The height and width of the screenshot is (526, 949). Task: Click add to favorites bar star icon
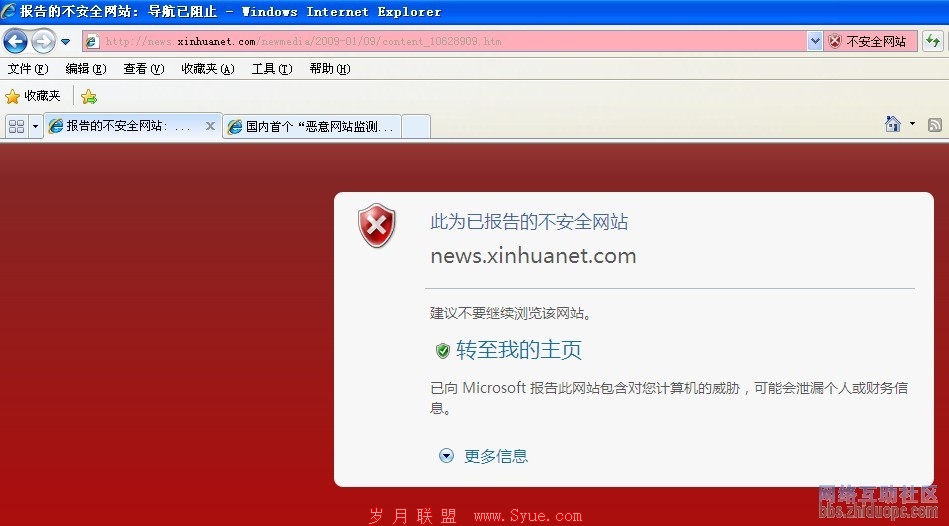tap(88, 96)
